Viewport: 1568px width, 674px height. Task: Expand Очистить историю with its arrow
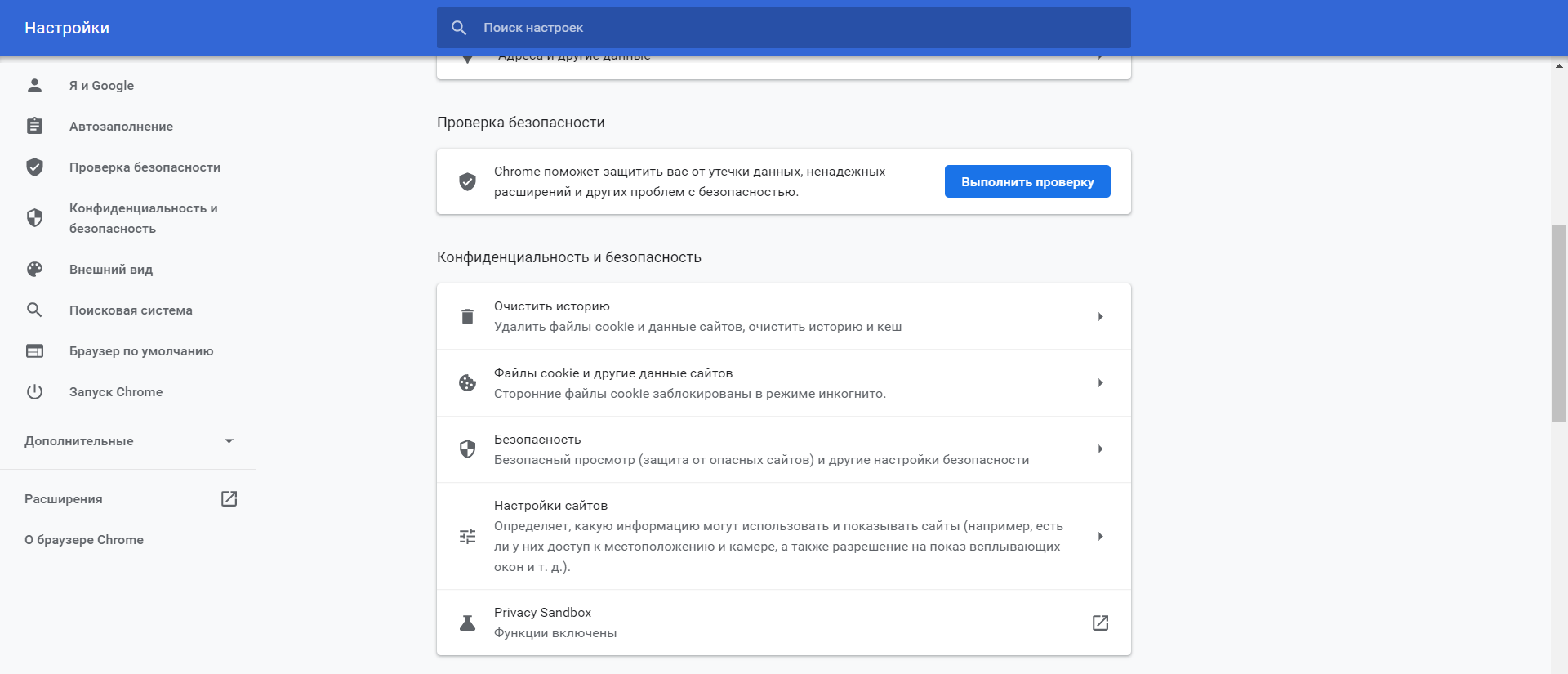[x=1100, y=316]
